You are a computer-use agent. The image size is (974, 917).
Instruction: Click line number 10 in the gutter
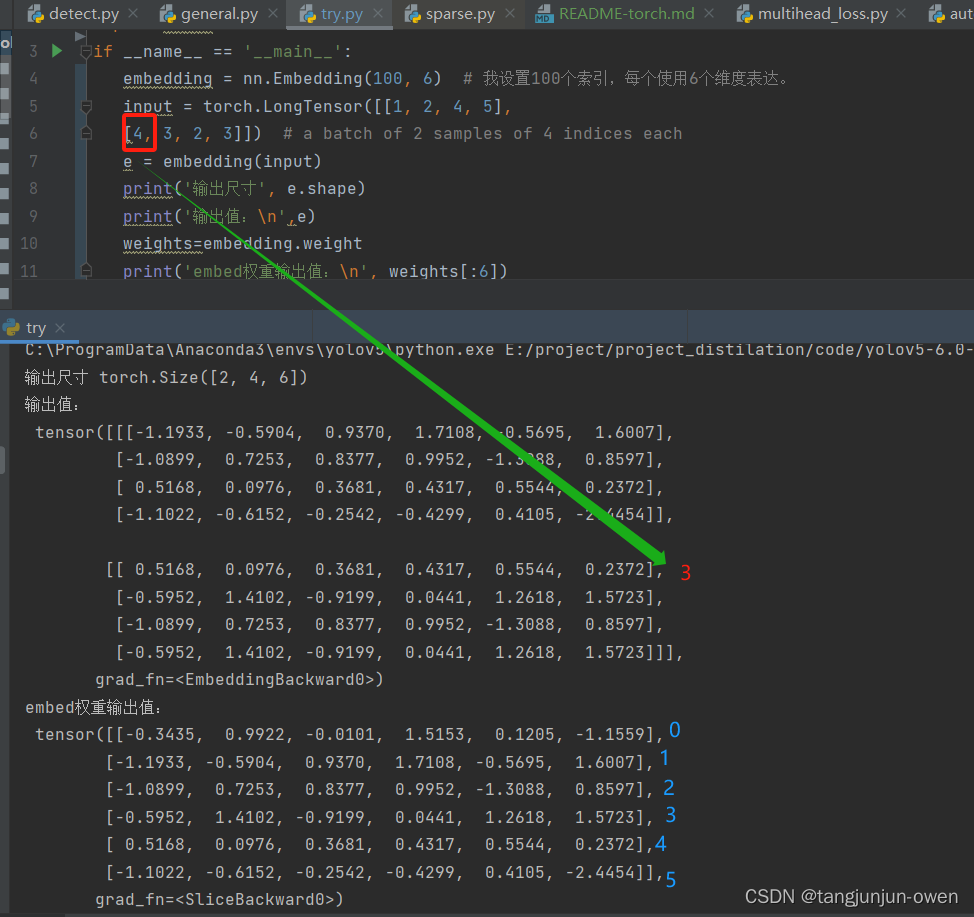click(29, 244)
